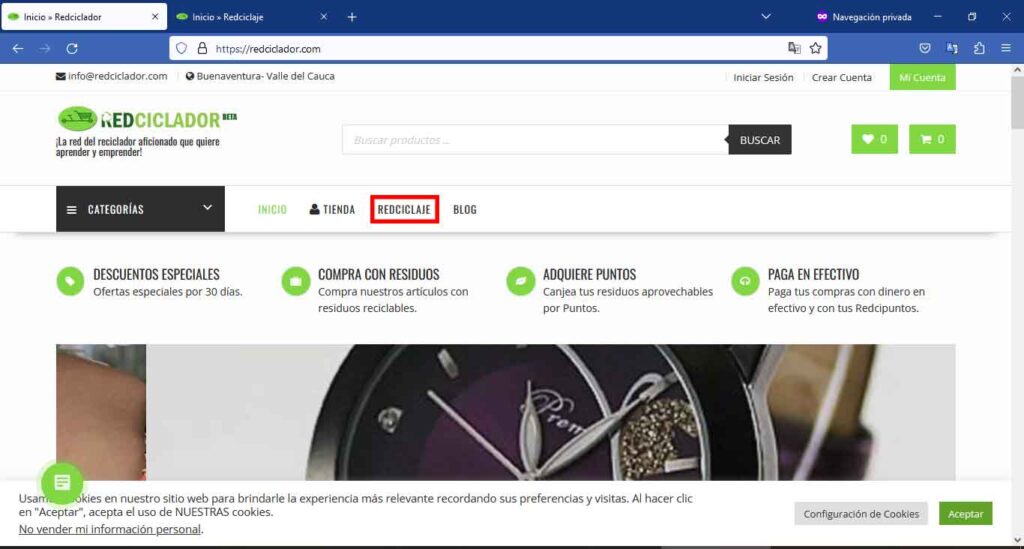Click the Iniciar Sesión link
Image resolution: width=1024 pixels, height=549 pixels.
pyautogui.click(x=763, y=77)
